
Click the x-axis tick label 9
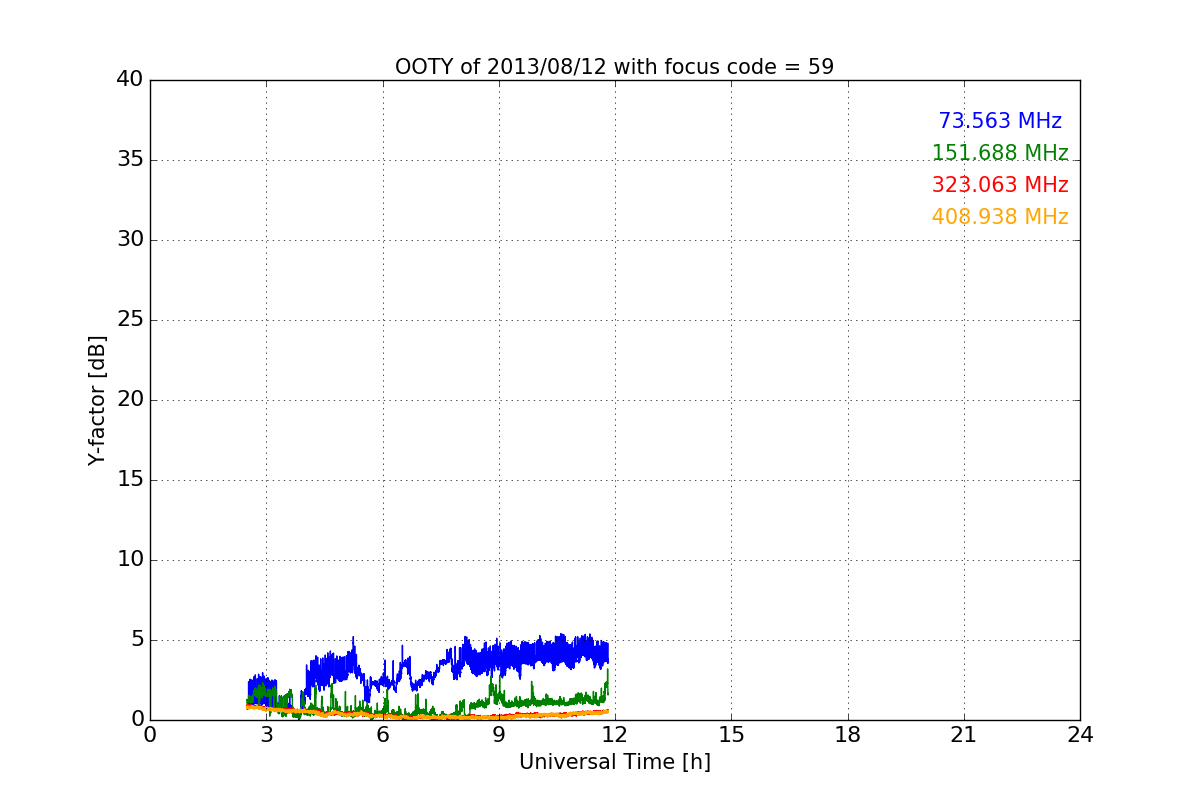click(499, 735)
